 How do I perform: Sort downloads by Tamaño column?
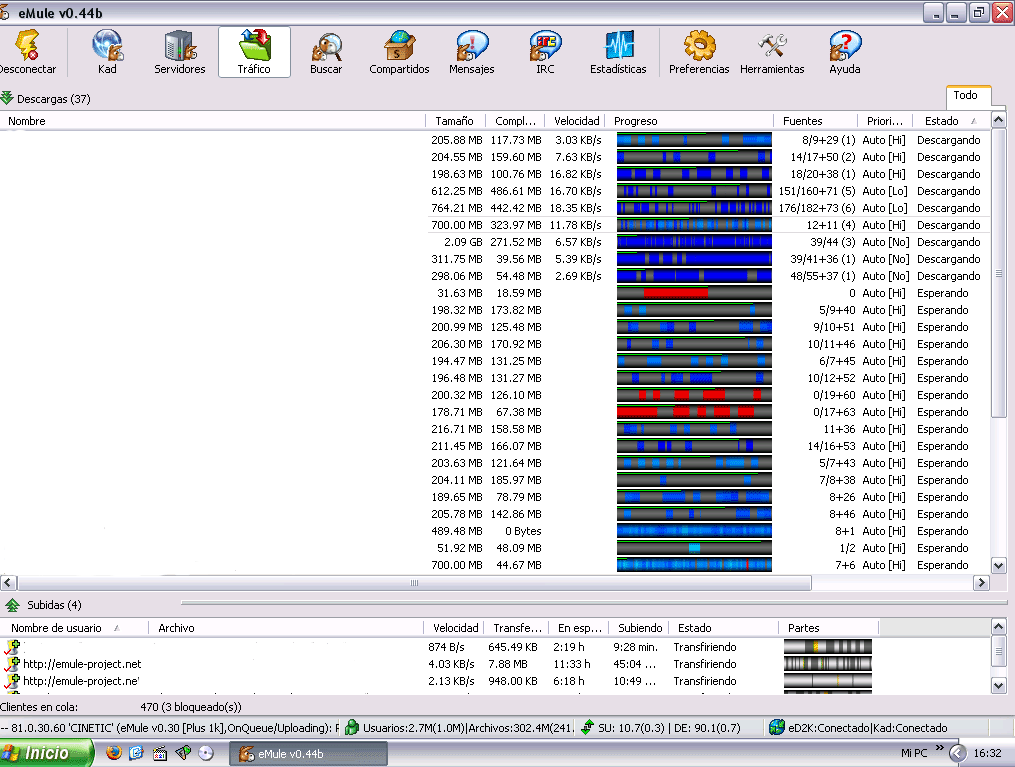[455, 121]
